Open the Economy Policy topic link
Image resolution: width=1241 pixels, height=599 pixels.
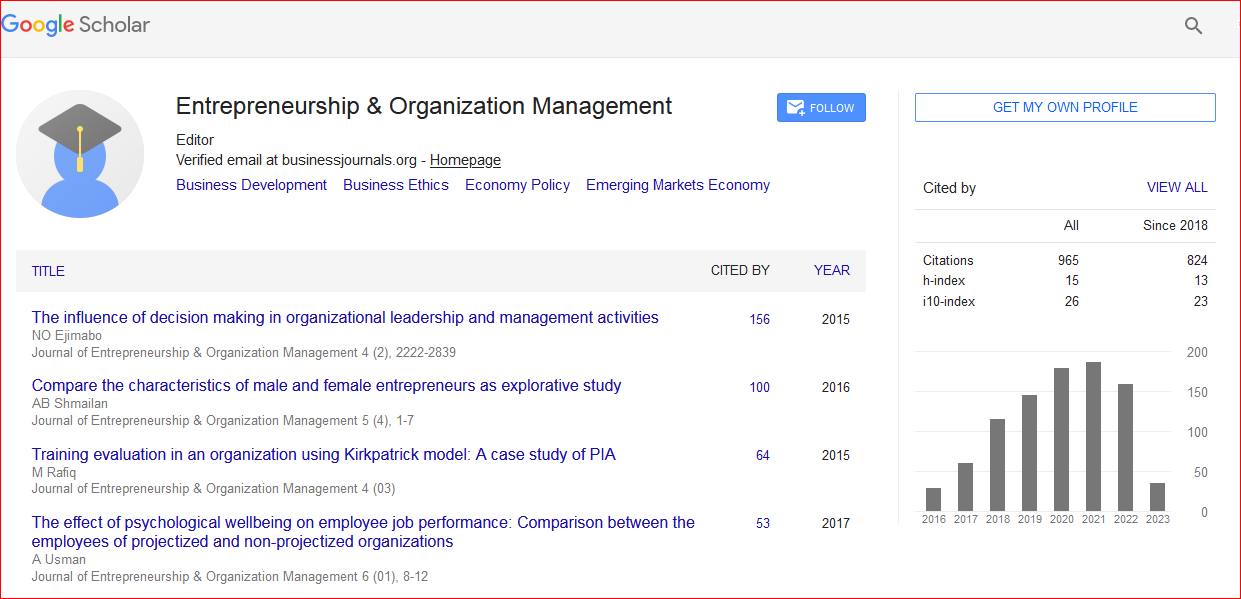517,185
